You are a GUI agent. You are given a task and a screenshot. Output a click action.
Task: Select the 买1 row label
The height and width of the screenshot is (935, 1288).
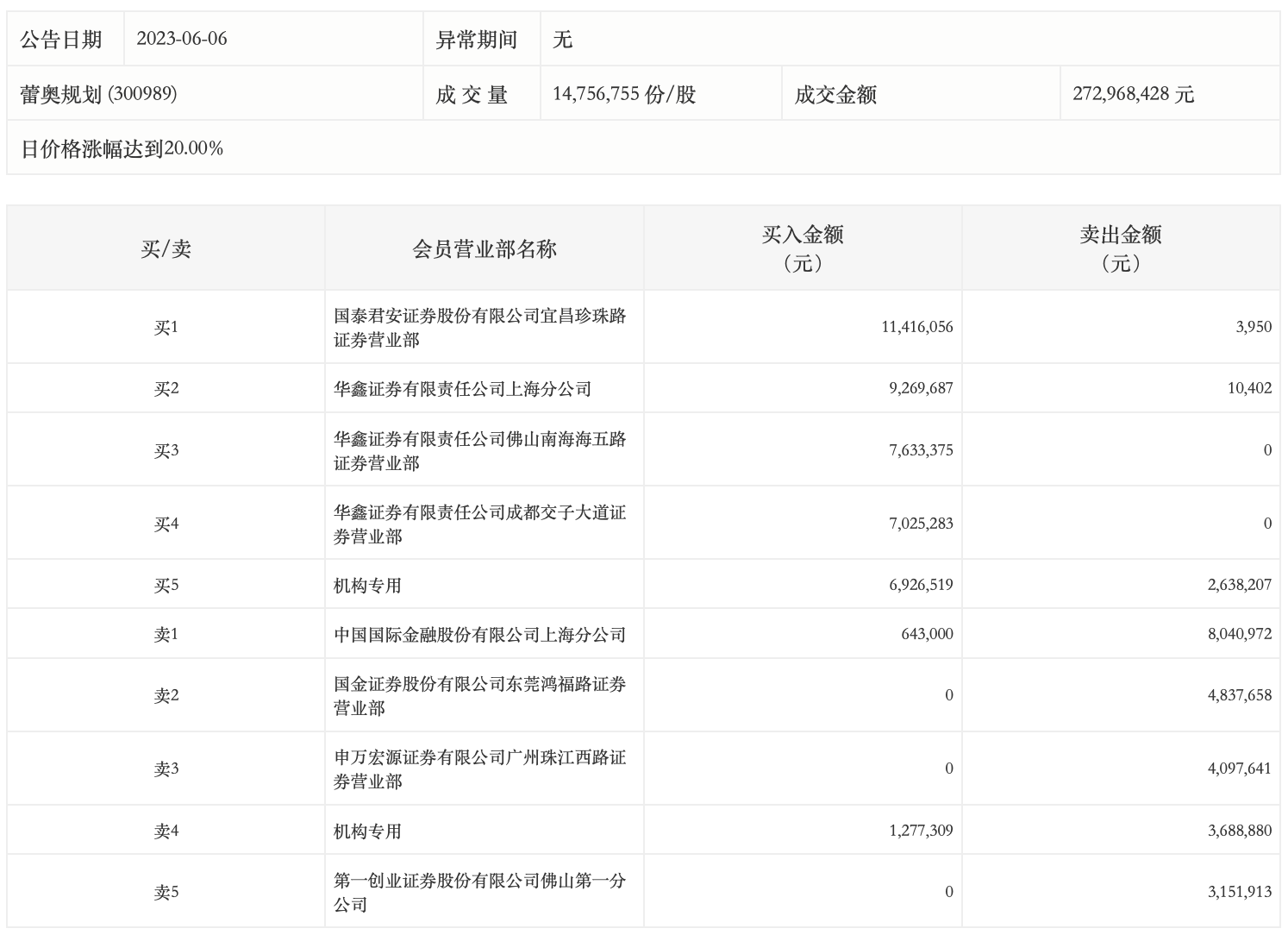click(166, 326)
